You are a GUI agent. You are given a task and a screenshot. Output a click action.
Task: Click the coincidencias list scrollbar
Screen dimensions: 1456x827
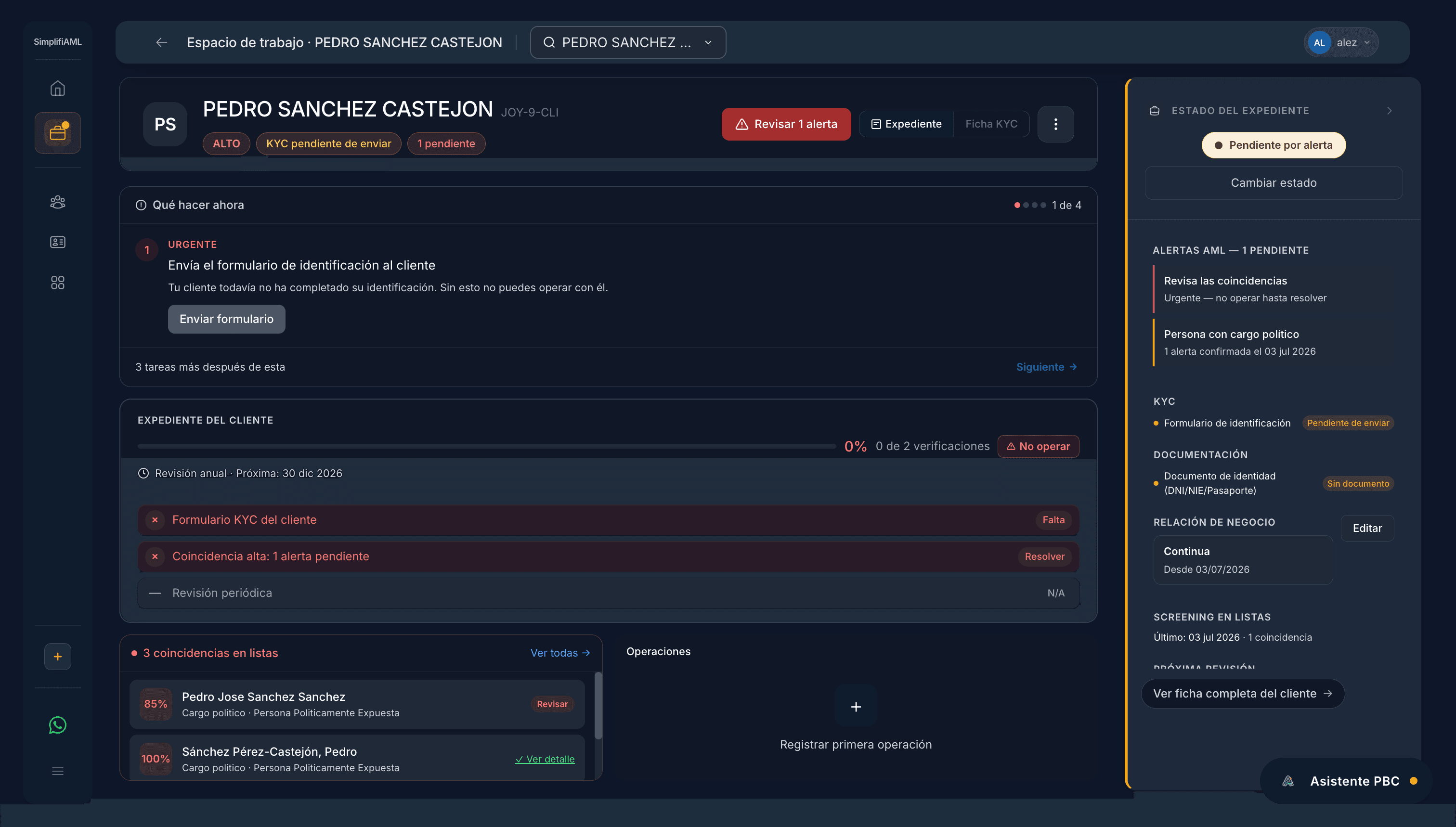[x=598, y=706]
